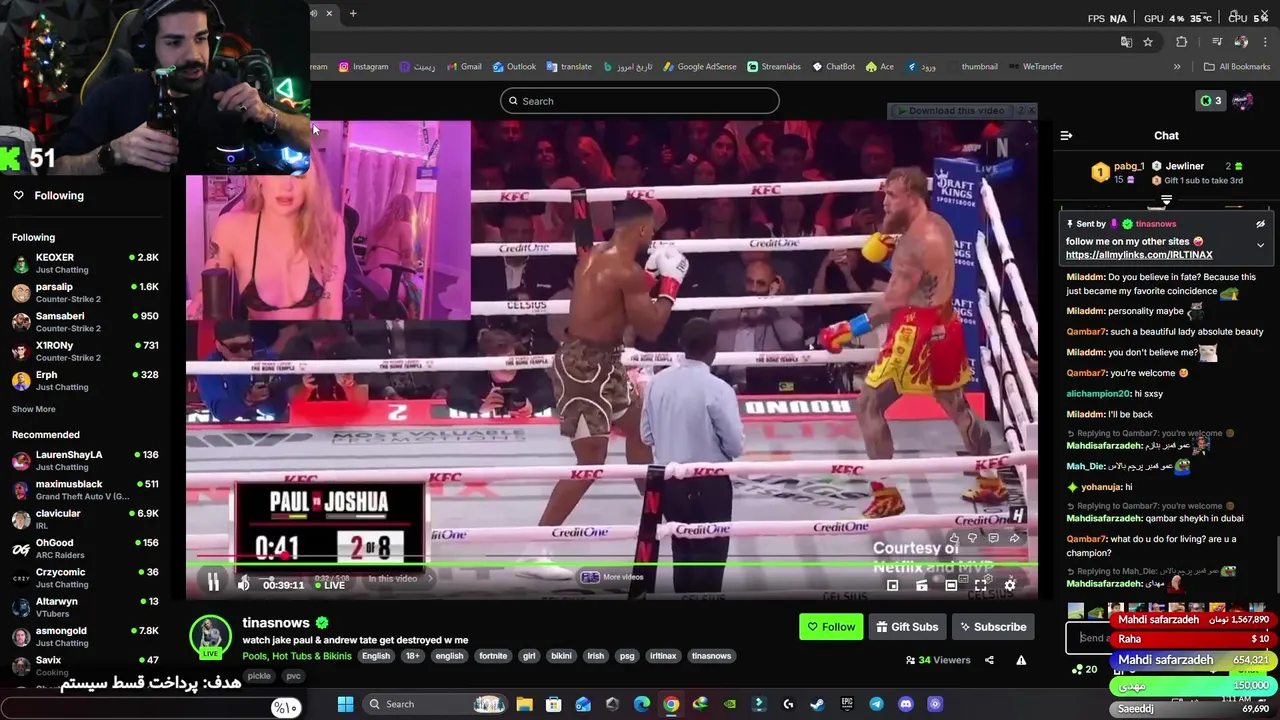Open the Outlook bookmark
This screenshot has height=720, width=1280.
click(514, 67)
